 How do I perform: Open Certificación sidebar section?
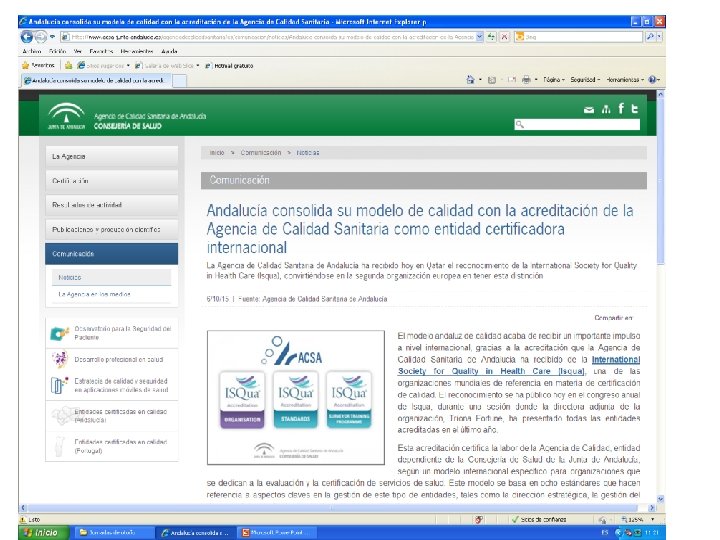tap(112, 181)
